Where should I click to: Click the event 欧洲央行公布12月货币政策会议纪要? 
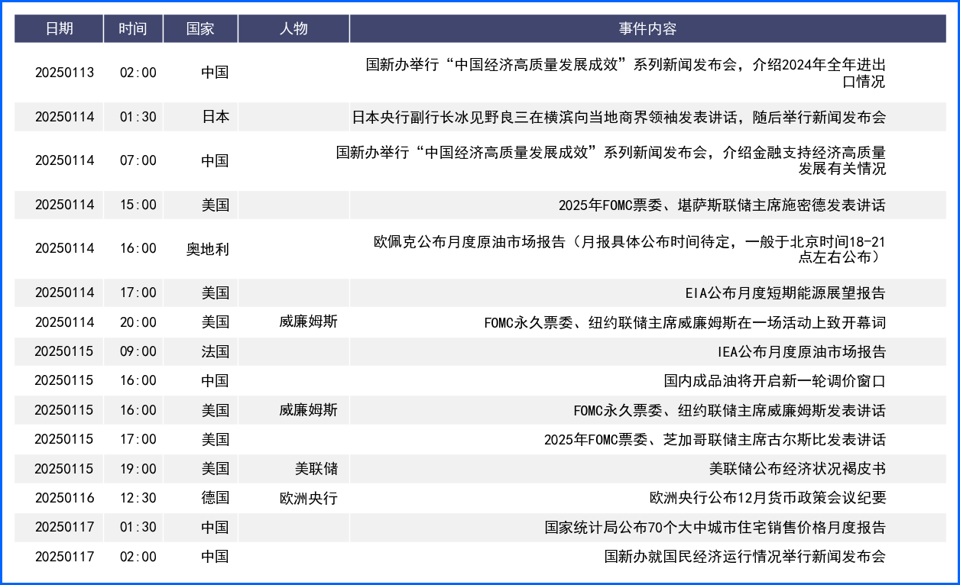tap(768, 498)
